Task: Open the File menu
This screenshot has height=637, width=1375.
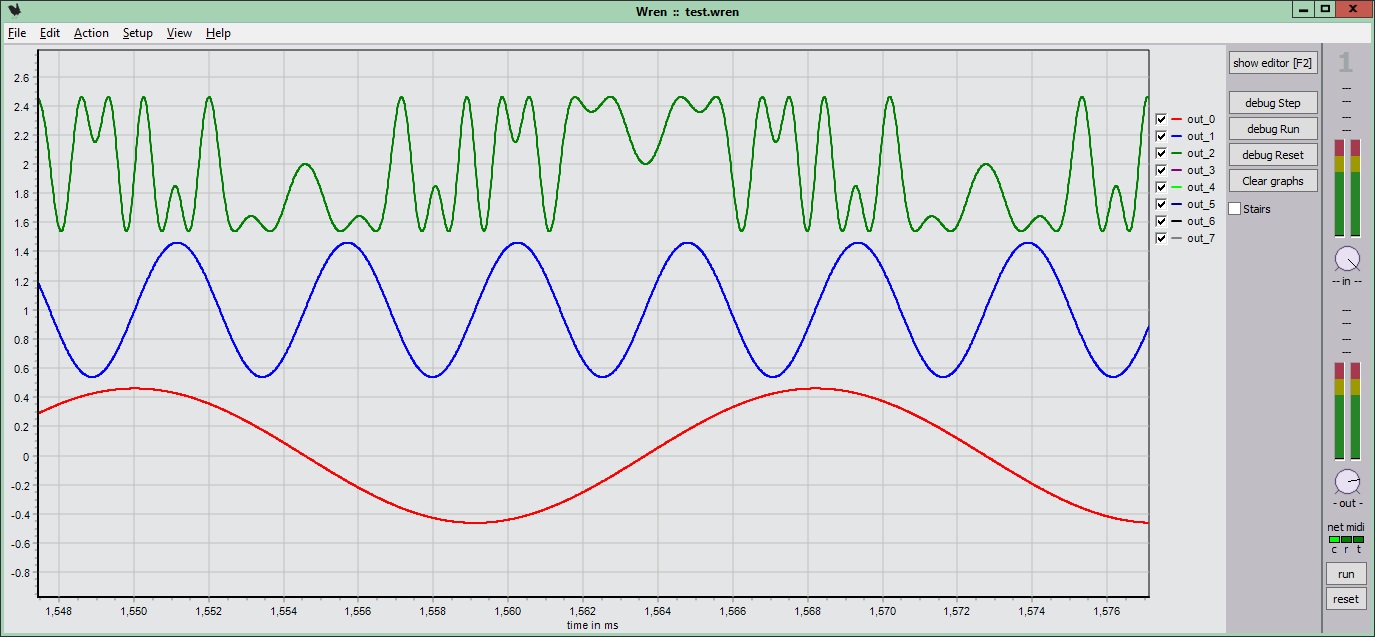Action: [x=16, y=33]
